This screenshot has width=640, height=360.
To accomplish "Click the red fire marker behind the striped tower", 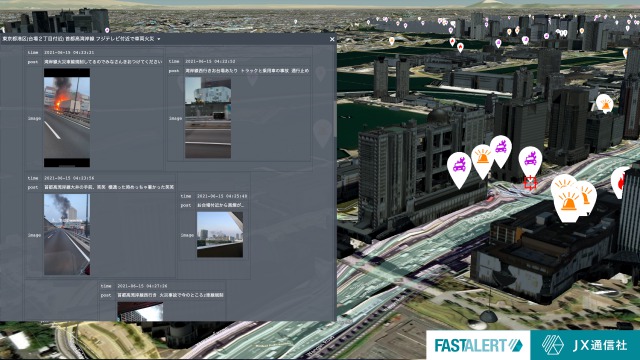I will (620, 182).
